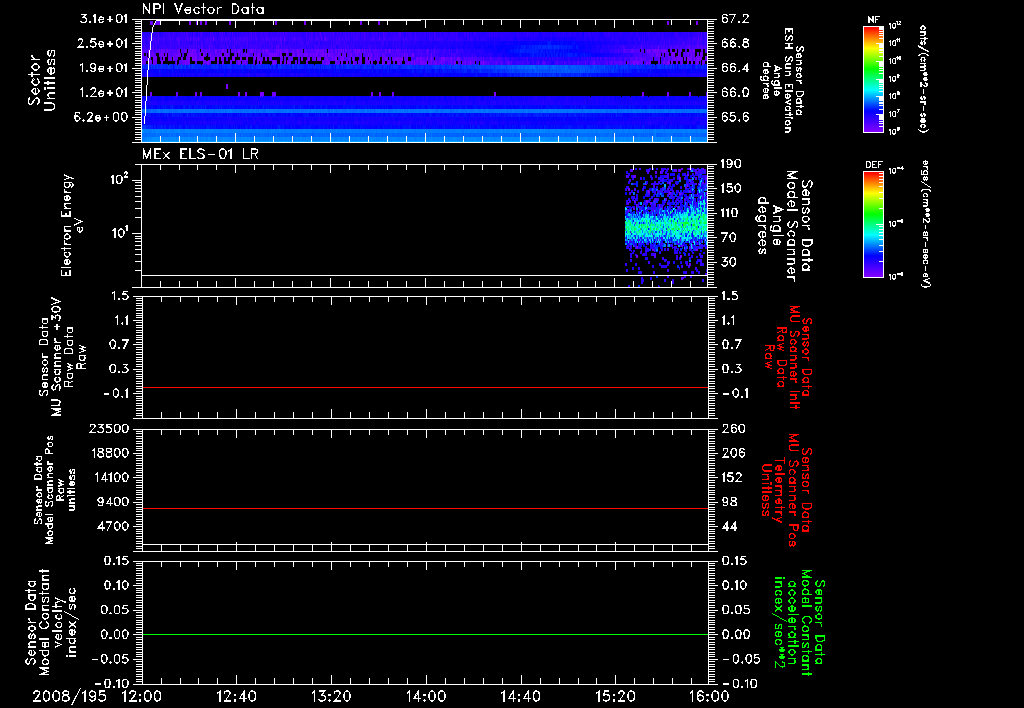This screenshot has height=708, width=1024.
Task: Click the DEF label above the color bar
Action: [874, 165]
